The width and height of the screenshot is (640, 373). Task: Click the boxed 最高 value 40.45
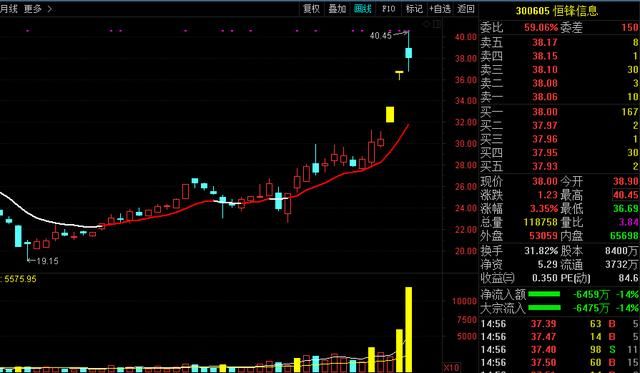click(625, 195)
